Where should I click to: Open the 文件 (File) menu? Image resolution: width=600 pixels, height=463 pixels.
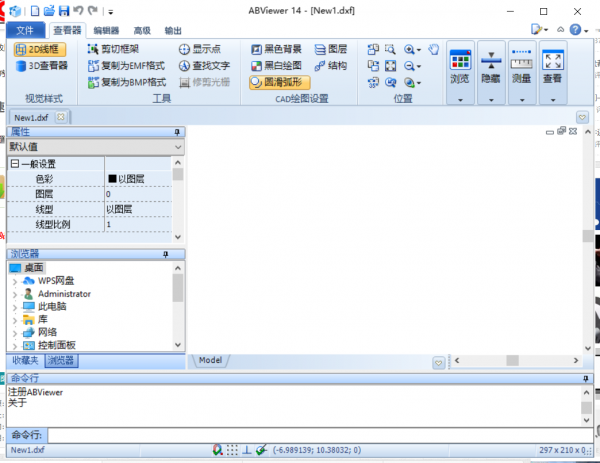(x=25, y=30)
